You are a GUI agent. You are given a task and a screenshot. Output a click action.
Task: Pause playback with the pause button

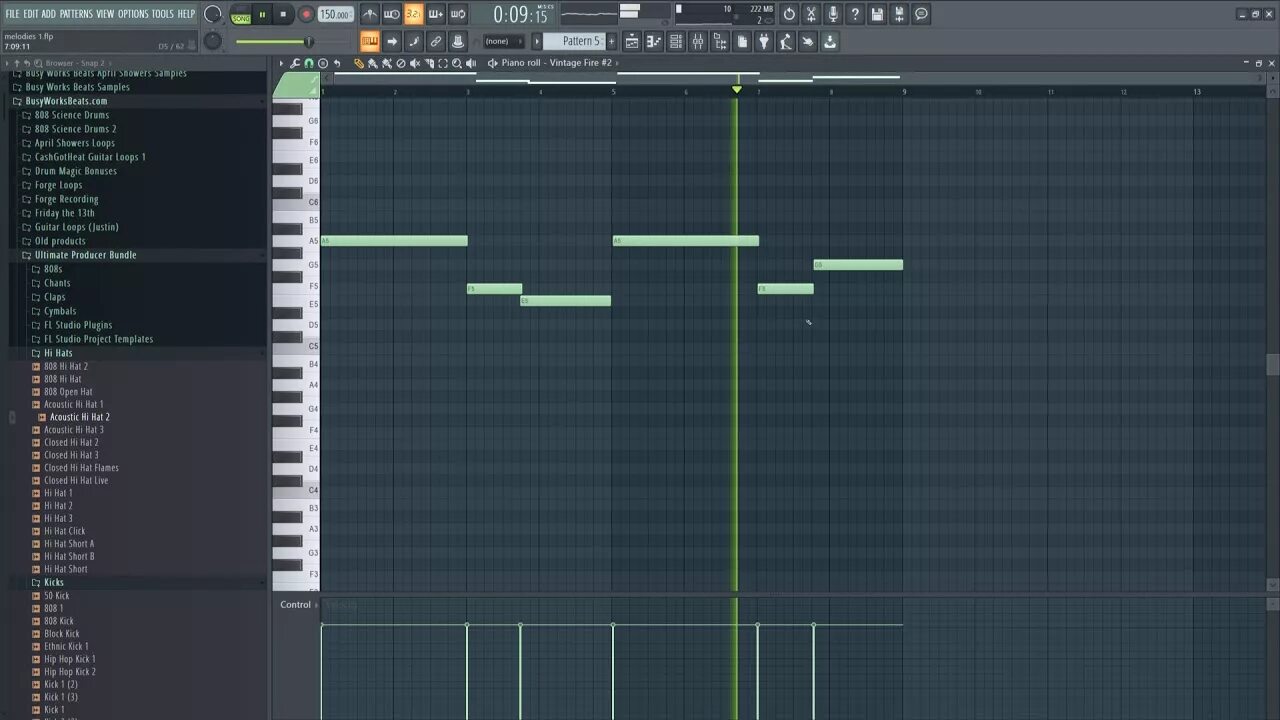[262, 14]
